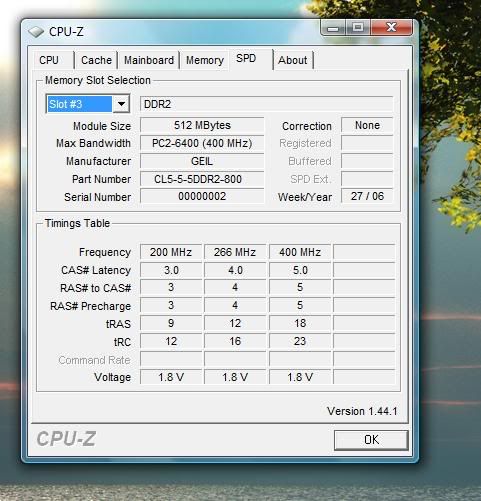Click the tRC value 16
This screenshot has height=501, width=481.
[x=235, y=341]
